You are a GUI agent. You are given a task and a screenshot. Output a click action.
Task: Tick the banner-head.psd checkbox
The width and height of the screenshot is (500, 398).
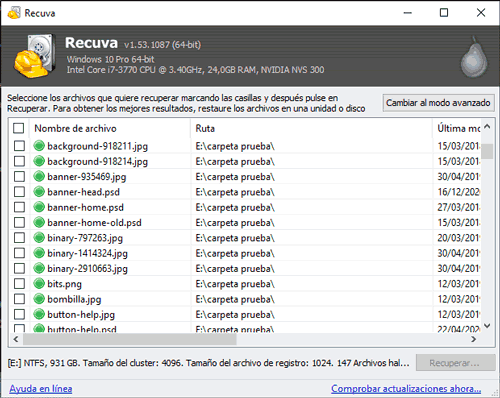tap(19, 192)
